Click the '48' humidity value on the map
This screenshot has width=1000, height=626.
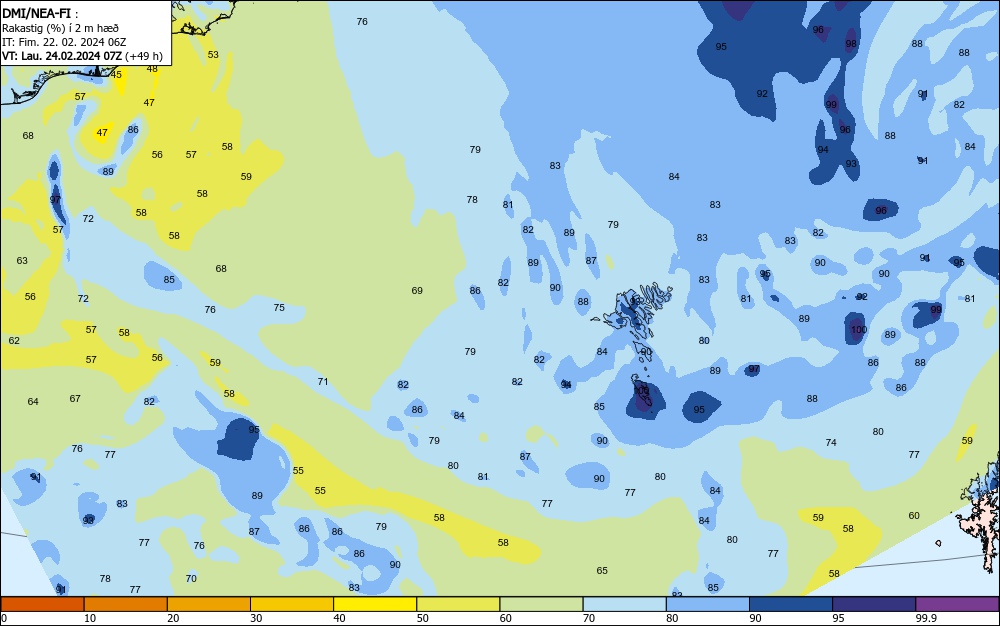click(x=152, y=69)
